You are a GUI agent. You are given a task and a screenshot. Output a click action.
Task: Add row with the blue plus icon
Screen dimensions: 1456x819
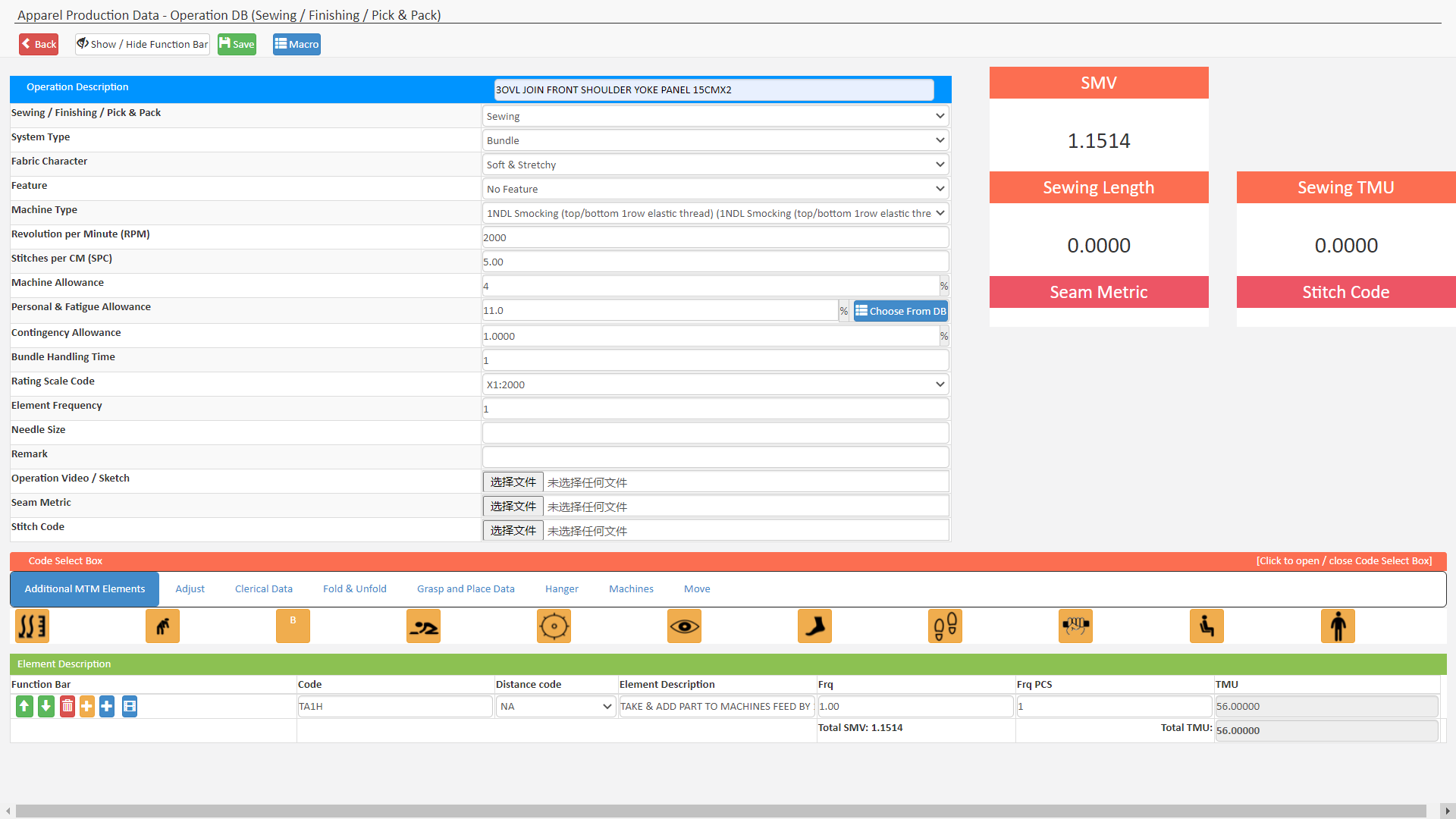point(107,707)
